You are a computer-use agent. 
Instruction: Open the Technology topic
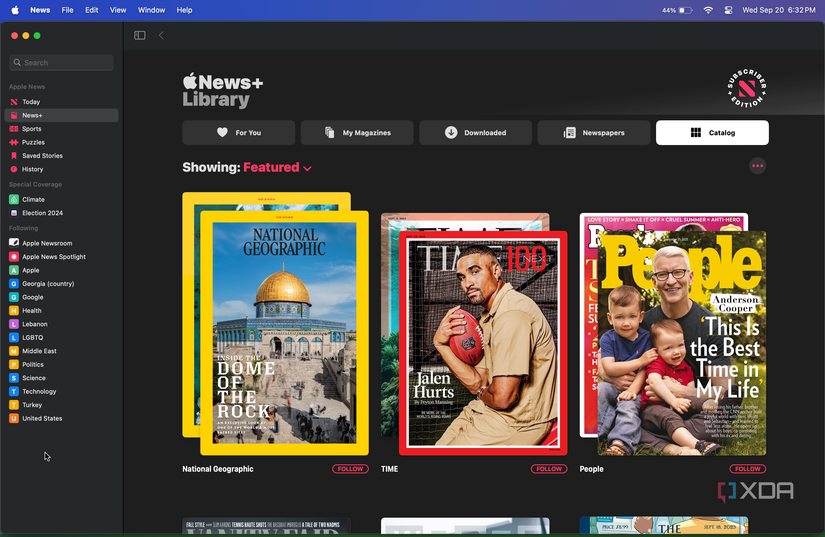(x=62, y=391)
